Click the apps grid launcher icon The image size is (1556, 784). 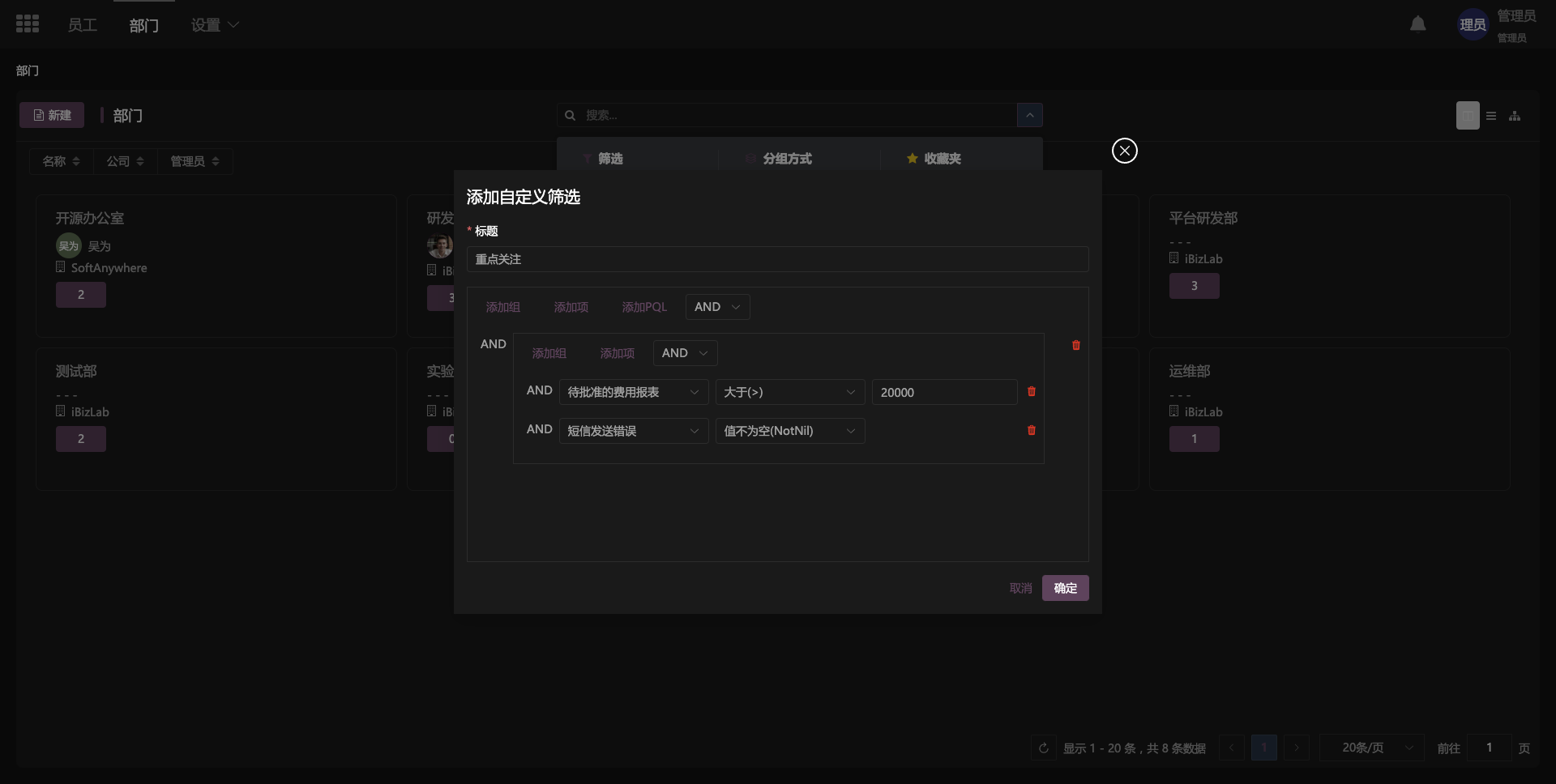point(28,24)
